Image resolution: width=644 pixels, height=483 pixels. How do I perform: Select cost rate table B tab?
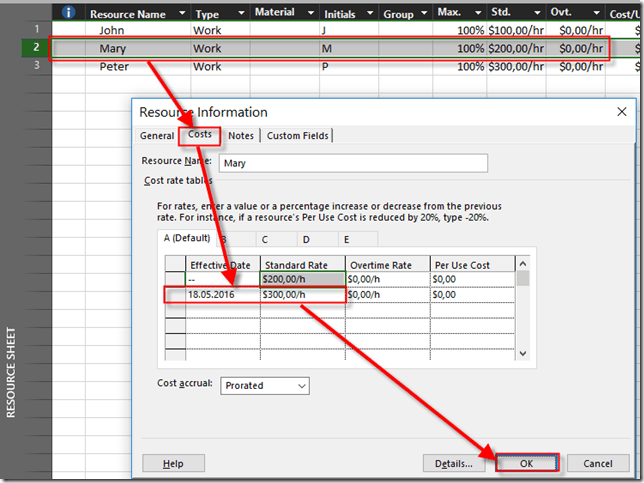(228, 239)
